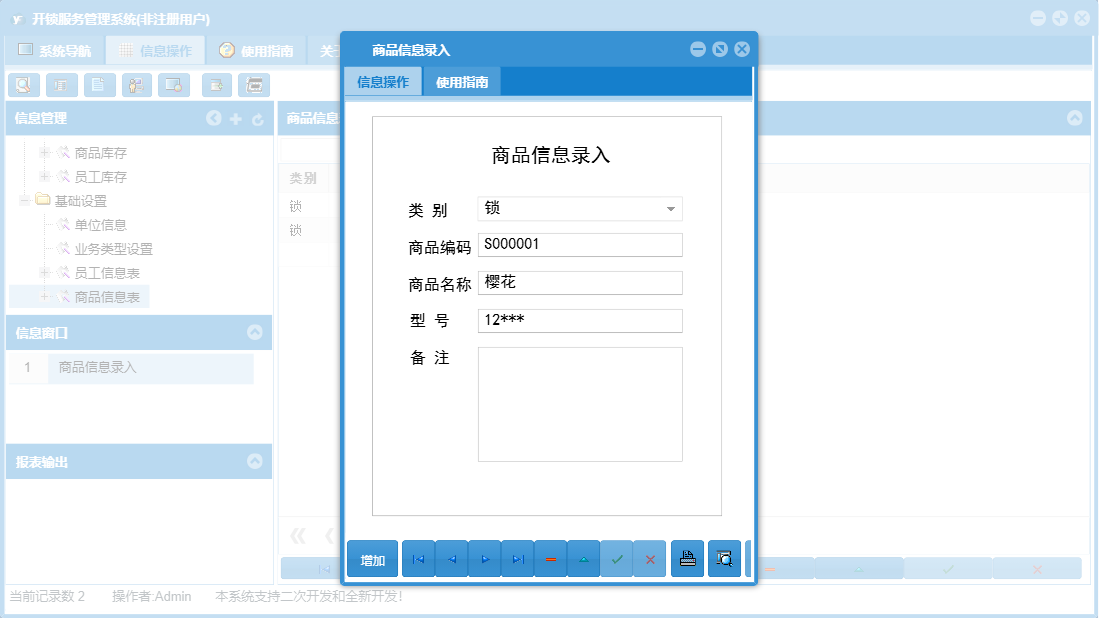Screen dimensions: 1099x618
Task: Click the plus icon on the 信息管理 header
Action: (x=235, y=117)
